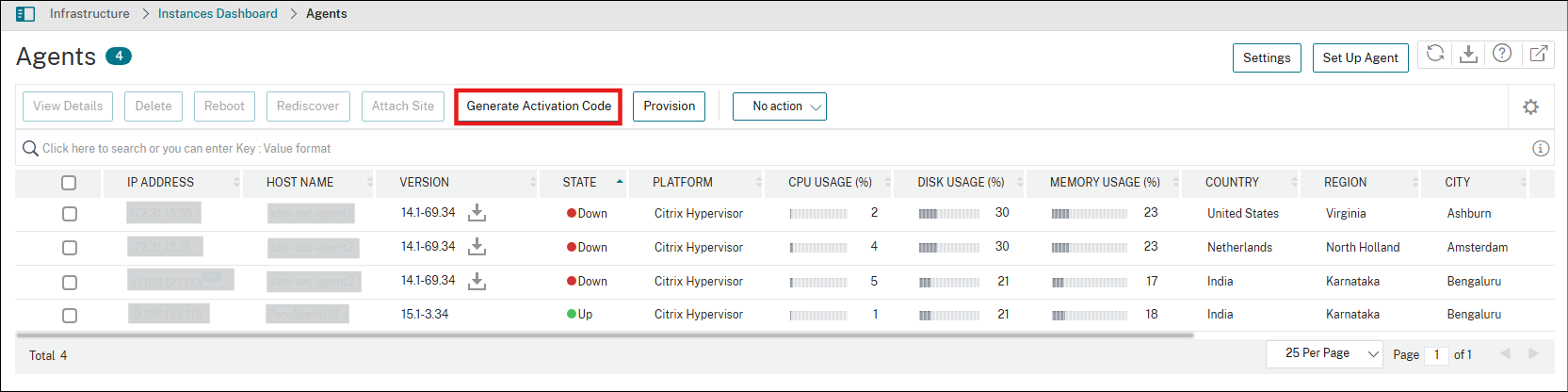Sort by IP ADDRESS column header
Viewport: 1568px width, 392px height.
click(161, 182)
